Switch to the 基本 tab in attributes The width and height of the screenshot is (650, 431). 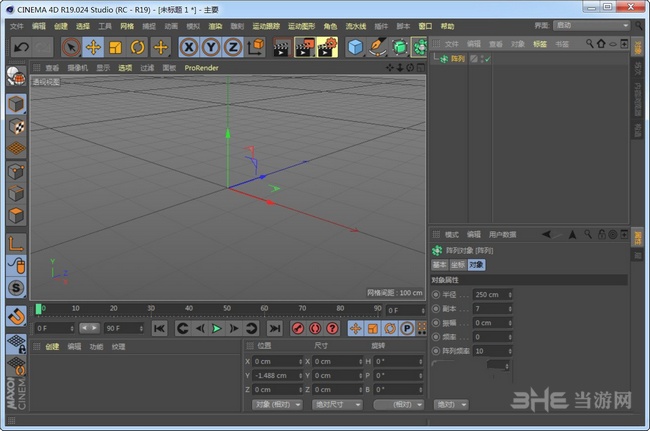[440, 265]
